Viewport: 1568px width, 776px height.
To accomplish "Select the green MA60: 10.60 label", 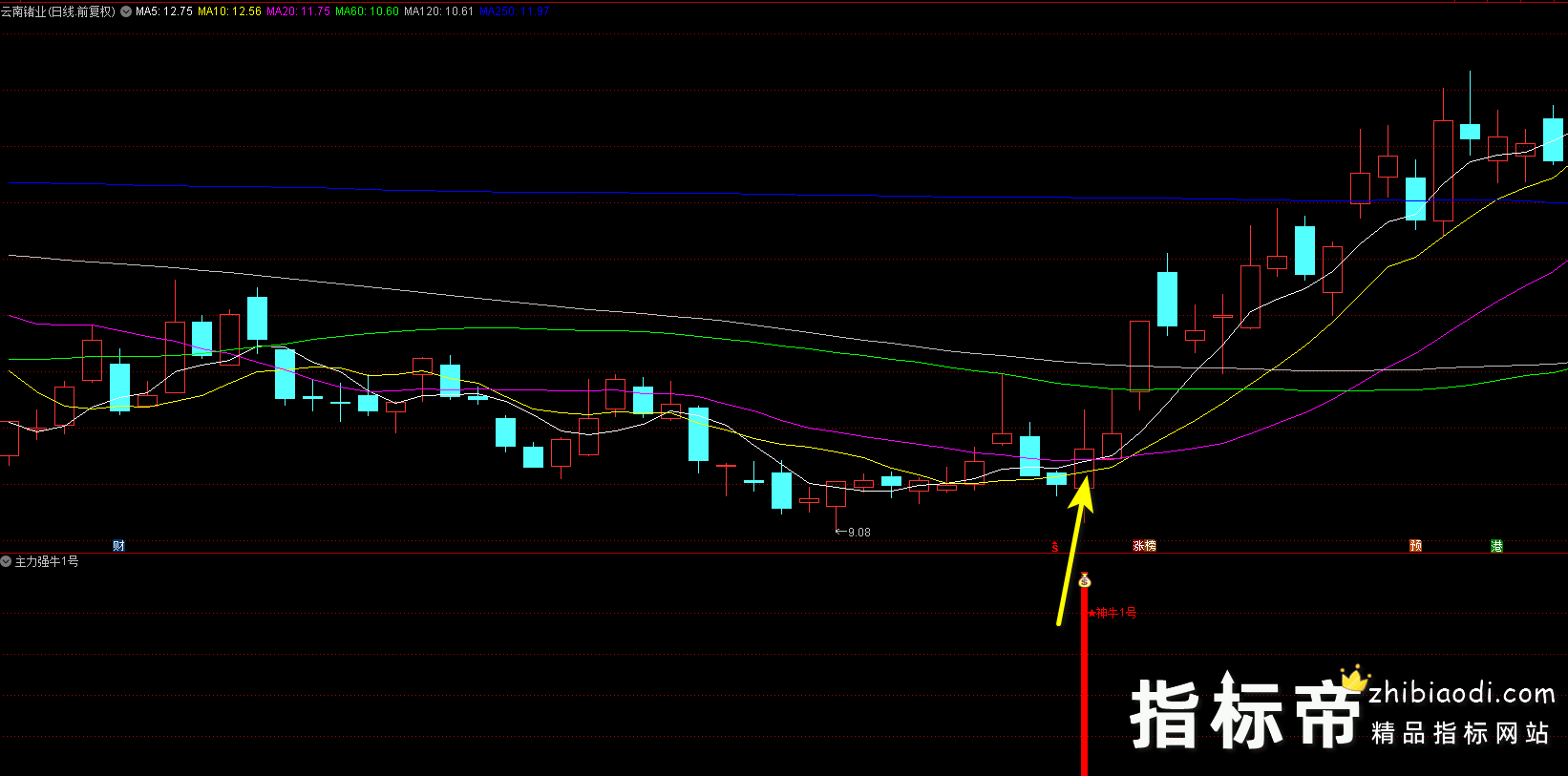I will [367, 11].
